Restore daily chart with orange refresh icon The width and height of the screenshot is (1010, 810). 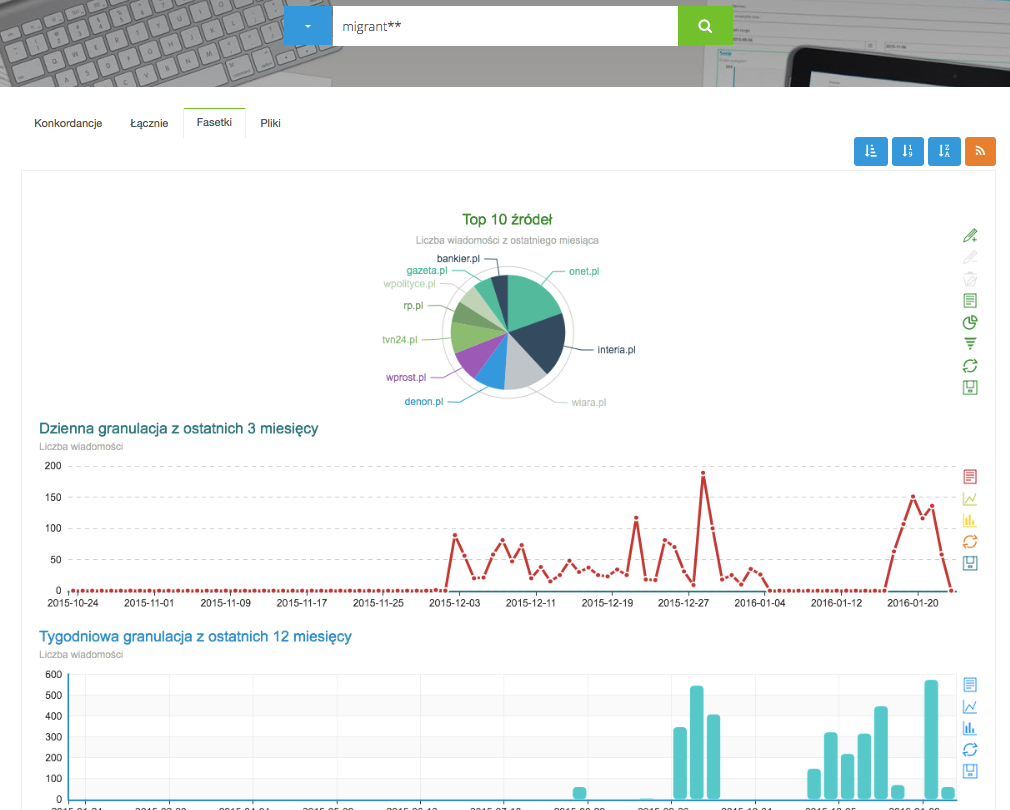(969, 542)
